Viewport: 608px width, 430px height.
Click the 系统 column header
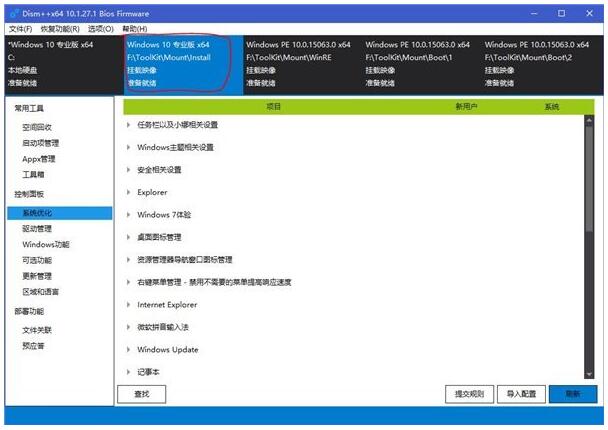552,107
